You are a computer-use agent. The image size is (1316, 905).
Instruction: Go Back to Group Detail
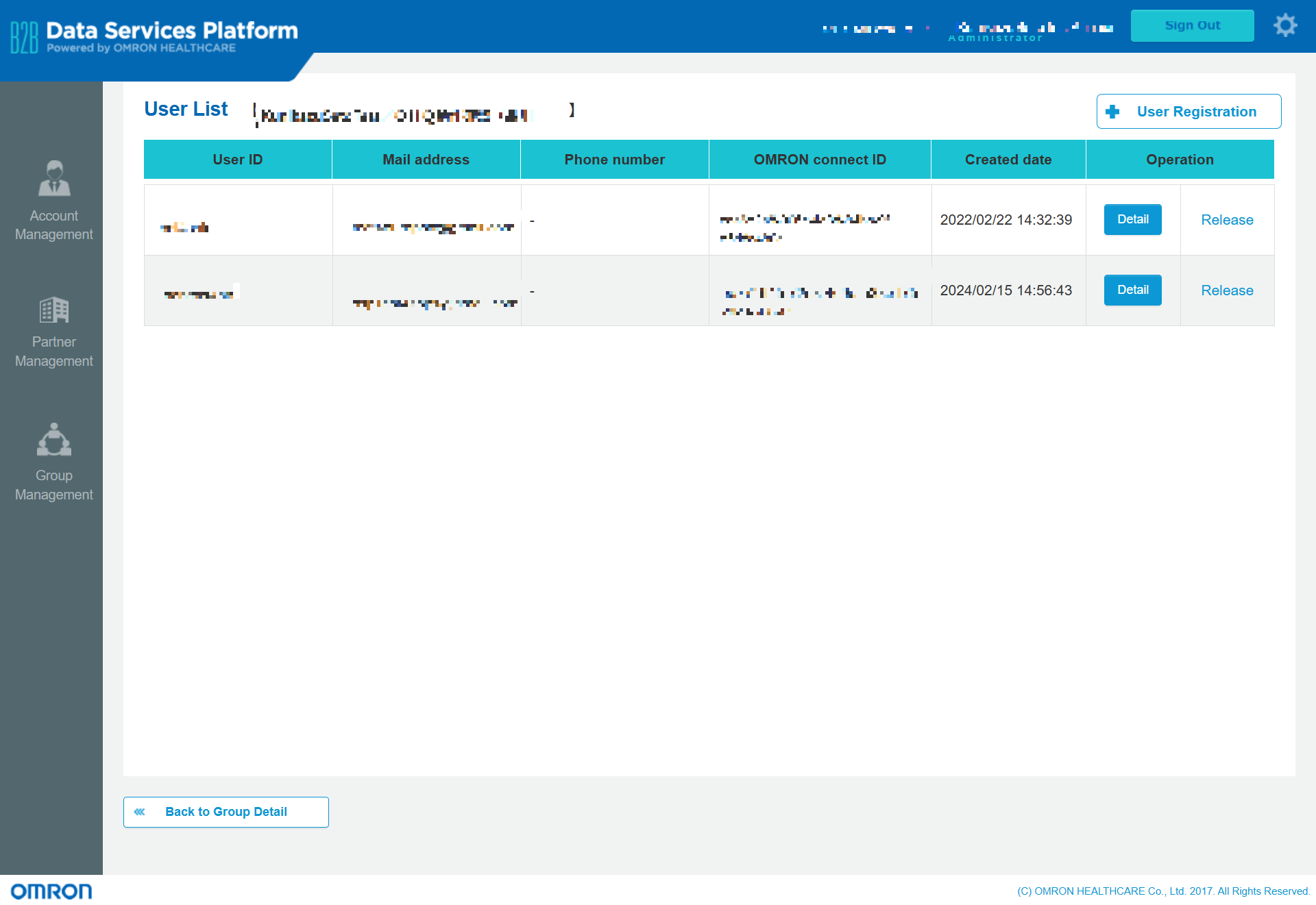coord(226,812)
